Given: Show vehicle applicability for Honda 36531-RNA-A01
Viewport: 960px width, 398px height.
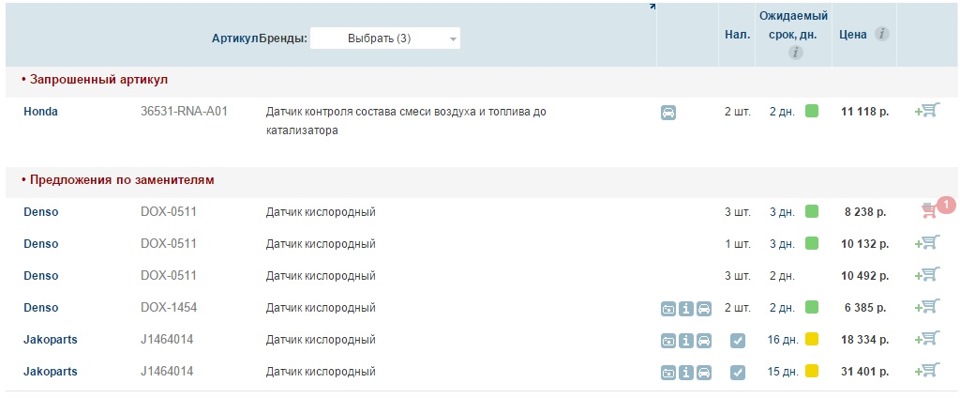Looking at the screenshot, I should coord(669,113).
